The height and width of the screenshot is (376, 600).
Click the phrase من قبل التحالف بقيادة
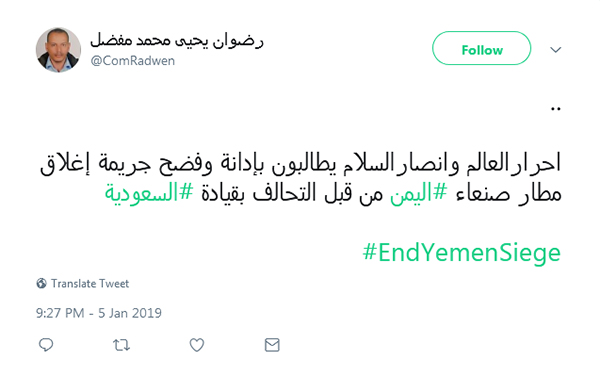point(292,192)
